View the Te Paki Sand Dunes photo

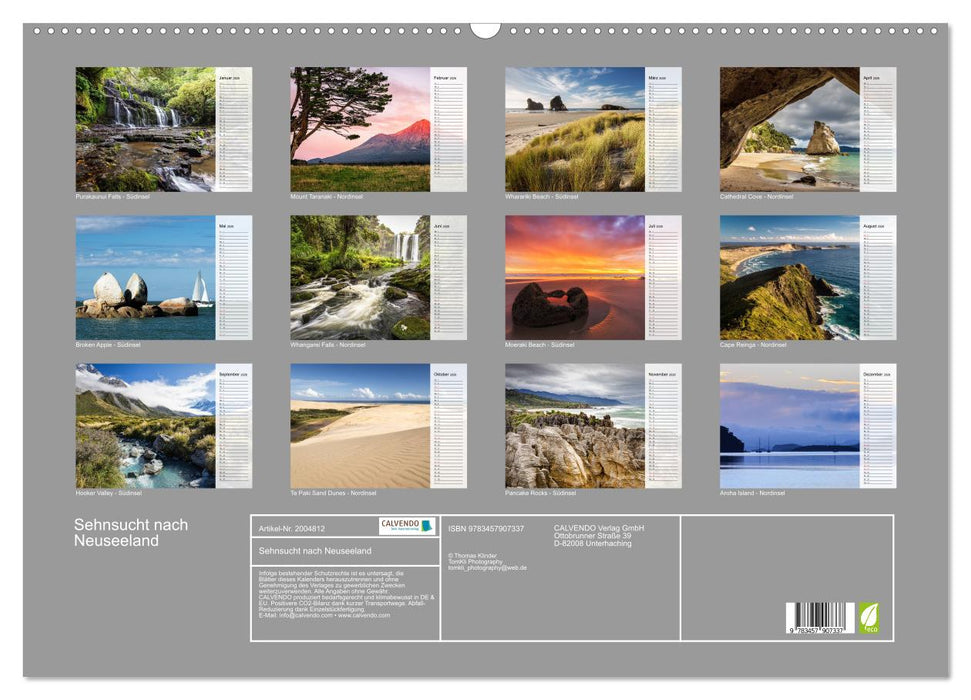(x=360, y=426)
